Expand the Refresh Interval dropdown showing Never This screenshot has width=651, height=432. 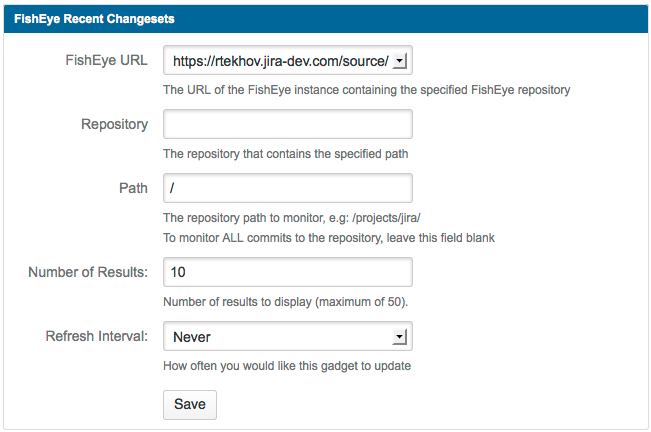[280, 337]
